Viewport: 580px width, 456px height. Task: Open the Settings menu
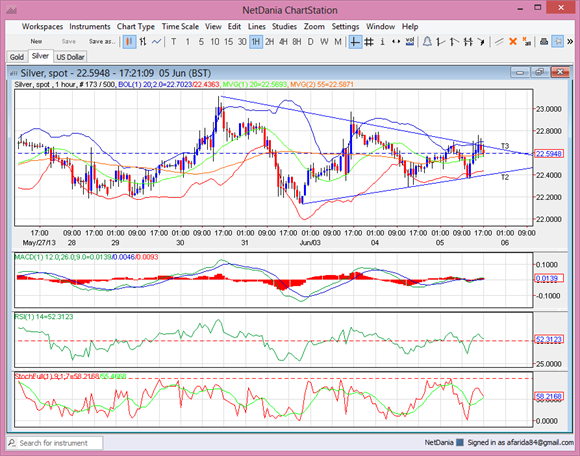coord(345,27)
